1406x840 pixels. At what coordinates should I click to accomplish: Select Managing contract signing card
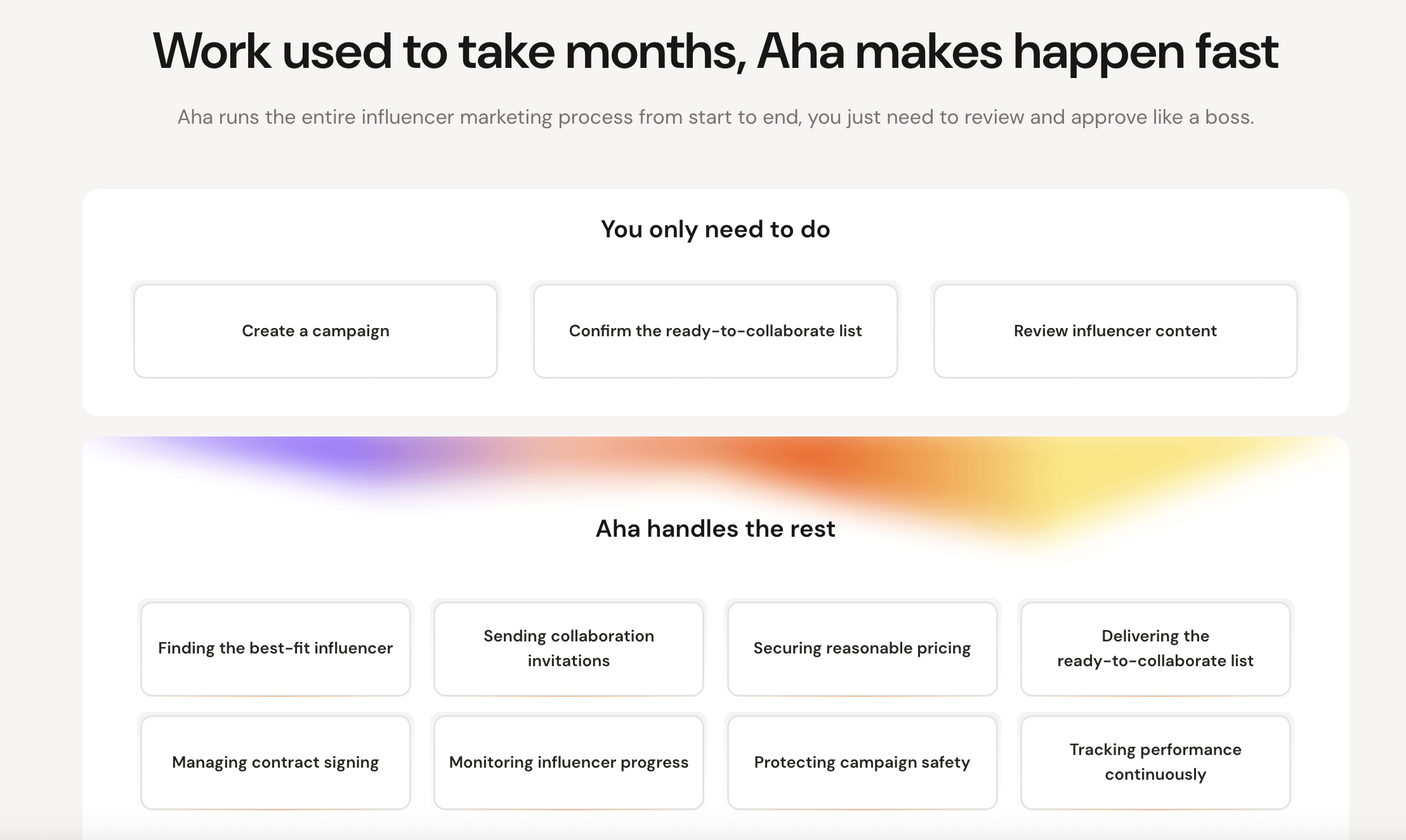point(275,762)
